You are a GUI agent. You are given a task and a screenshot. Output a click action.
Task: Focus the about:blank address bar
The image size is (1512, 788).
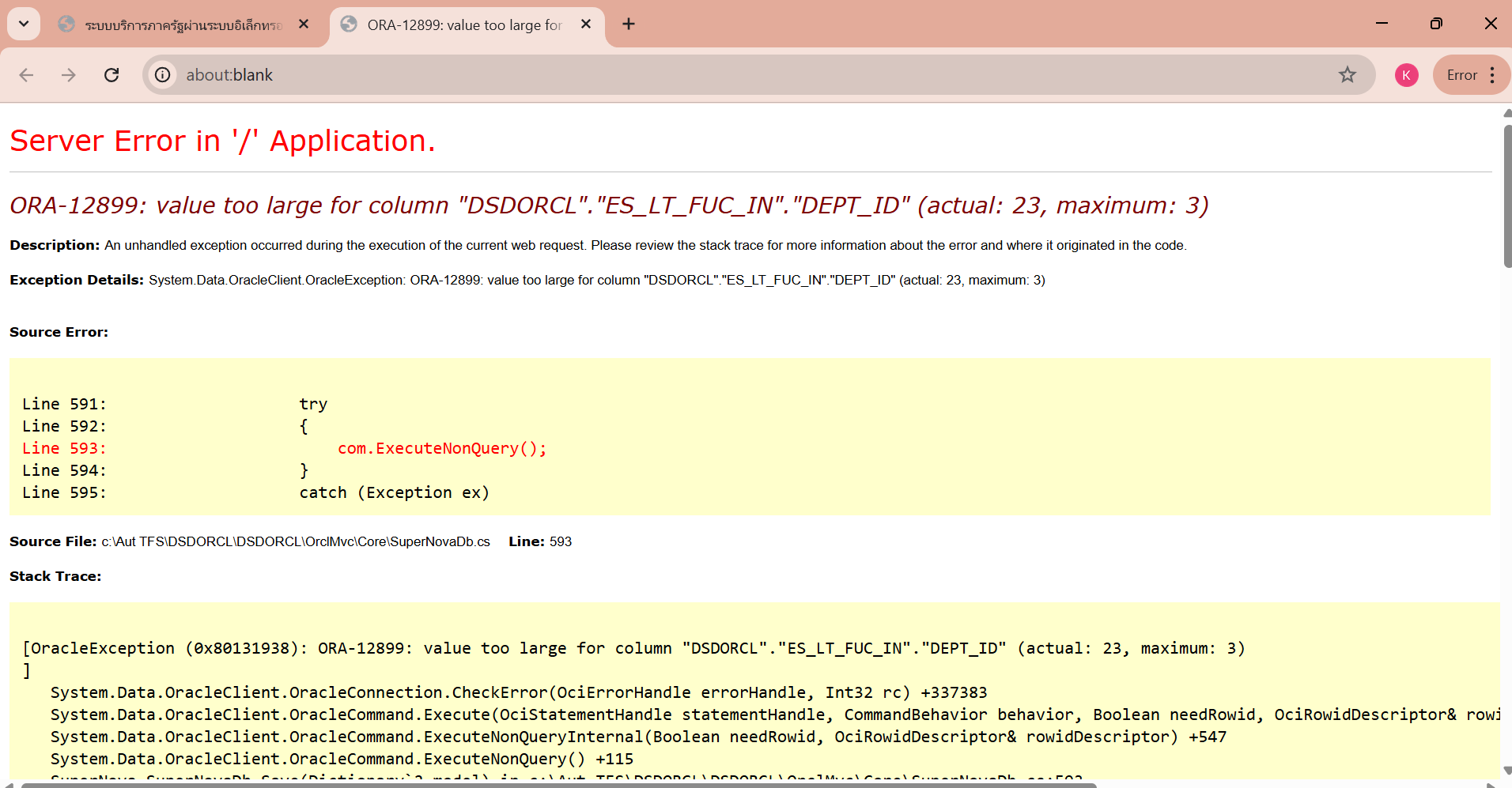click(712, 75)
